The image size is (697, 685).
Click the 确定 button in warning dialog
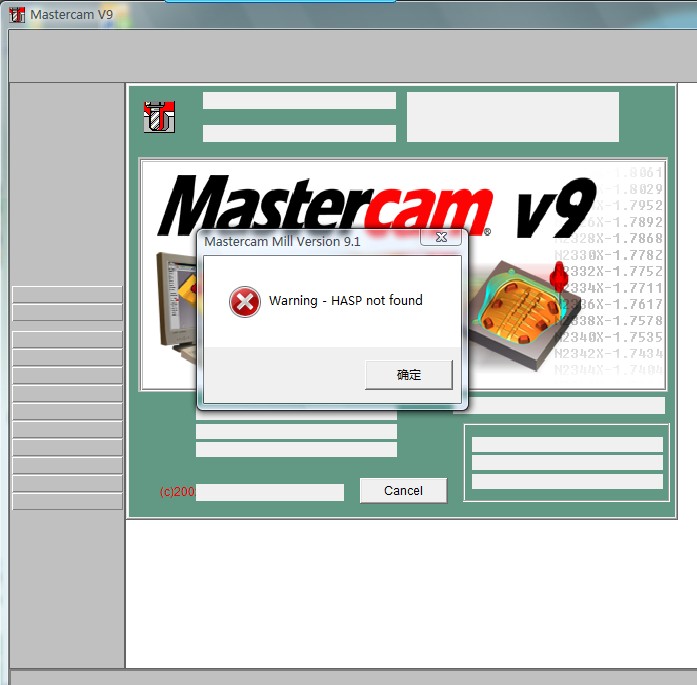[409, 375]
